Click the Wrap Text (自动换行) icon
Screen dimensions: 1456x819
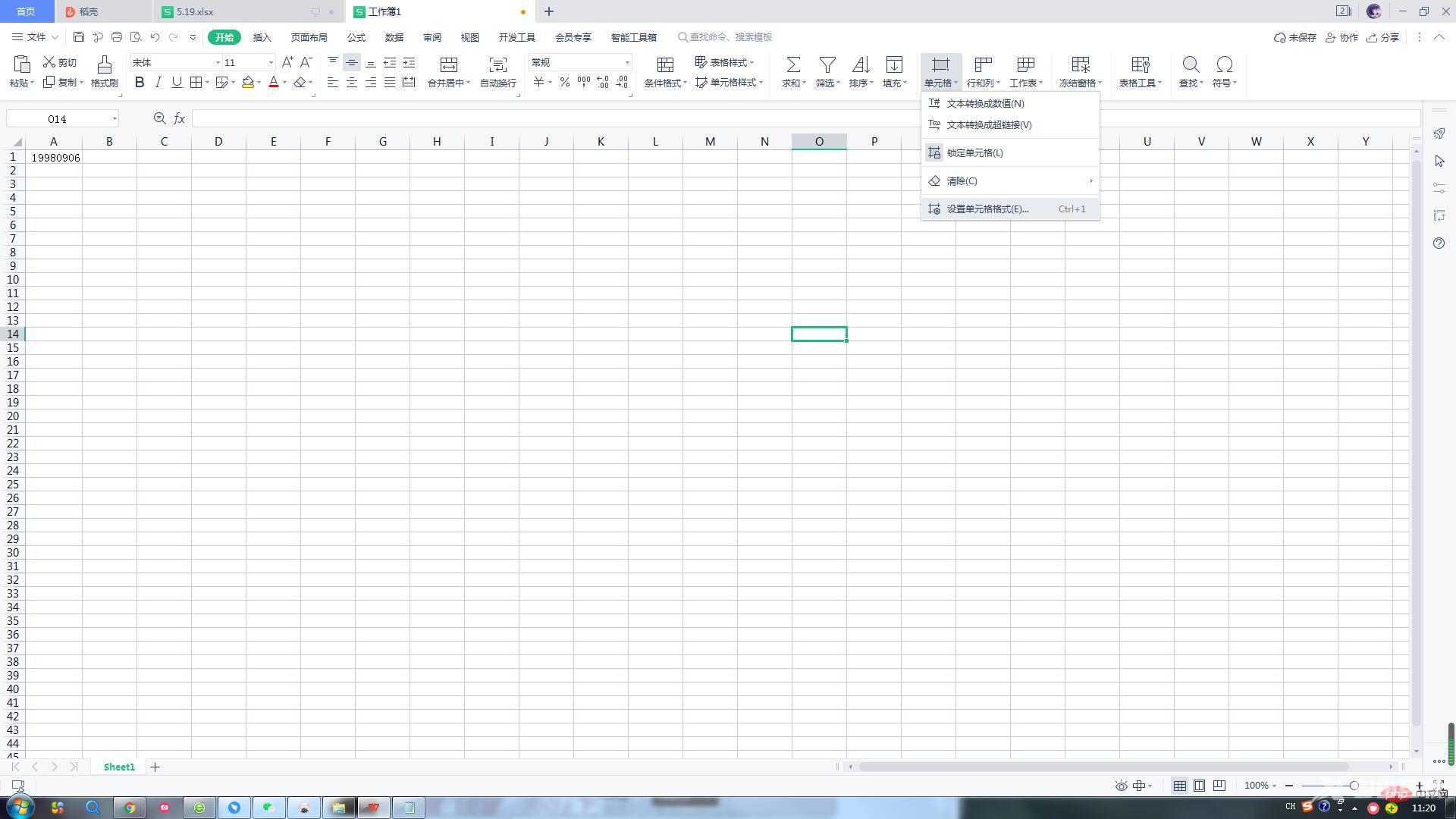(497, 65)
